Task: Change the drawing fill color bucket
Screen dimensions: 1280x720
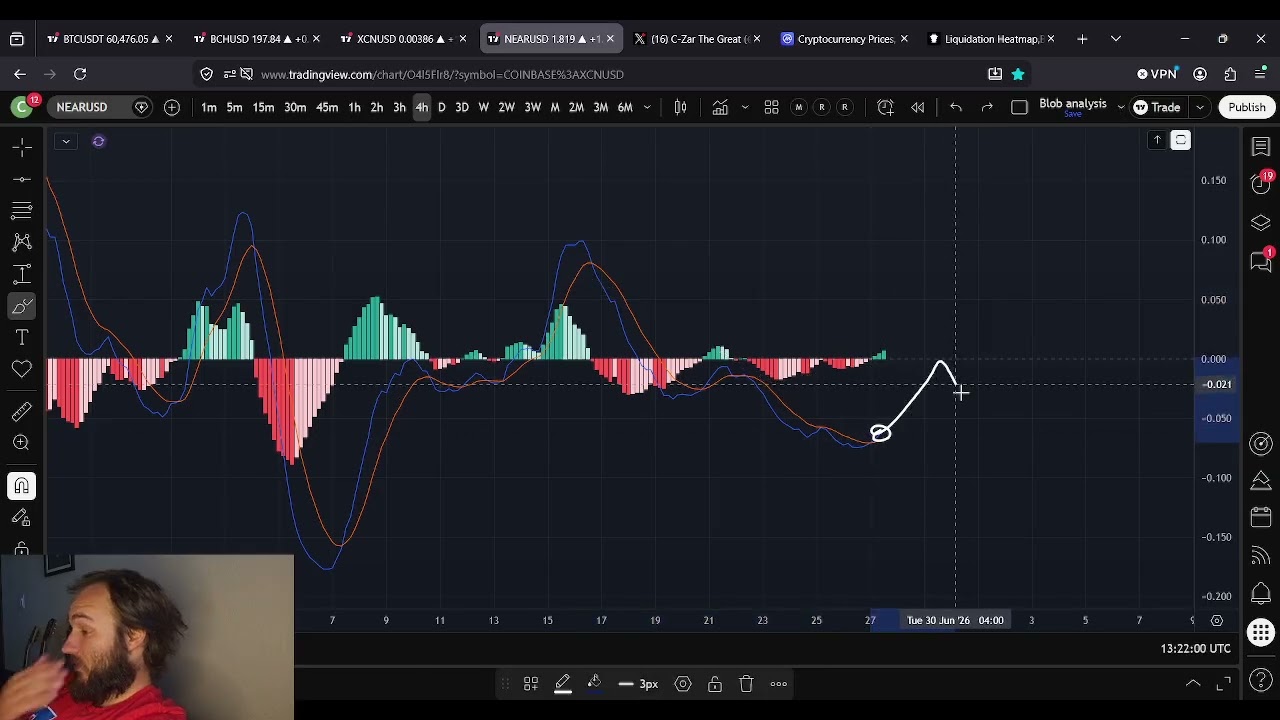Action: point(594,684)
